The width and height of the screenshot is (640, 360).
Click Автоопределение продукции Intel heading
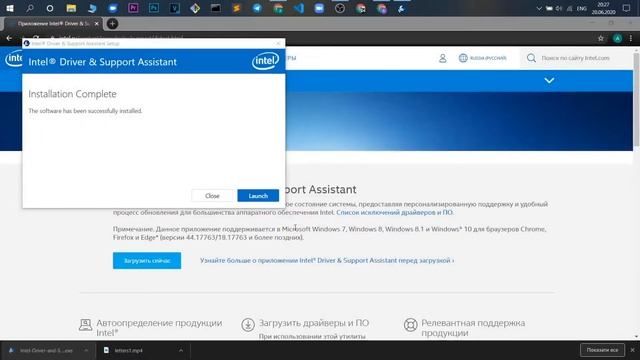coord(159,328)
